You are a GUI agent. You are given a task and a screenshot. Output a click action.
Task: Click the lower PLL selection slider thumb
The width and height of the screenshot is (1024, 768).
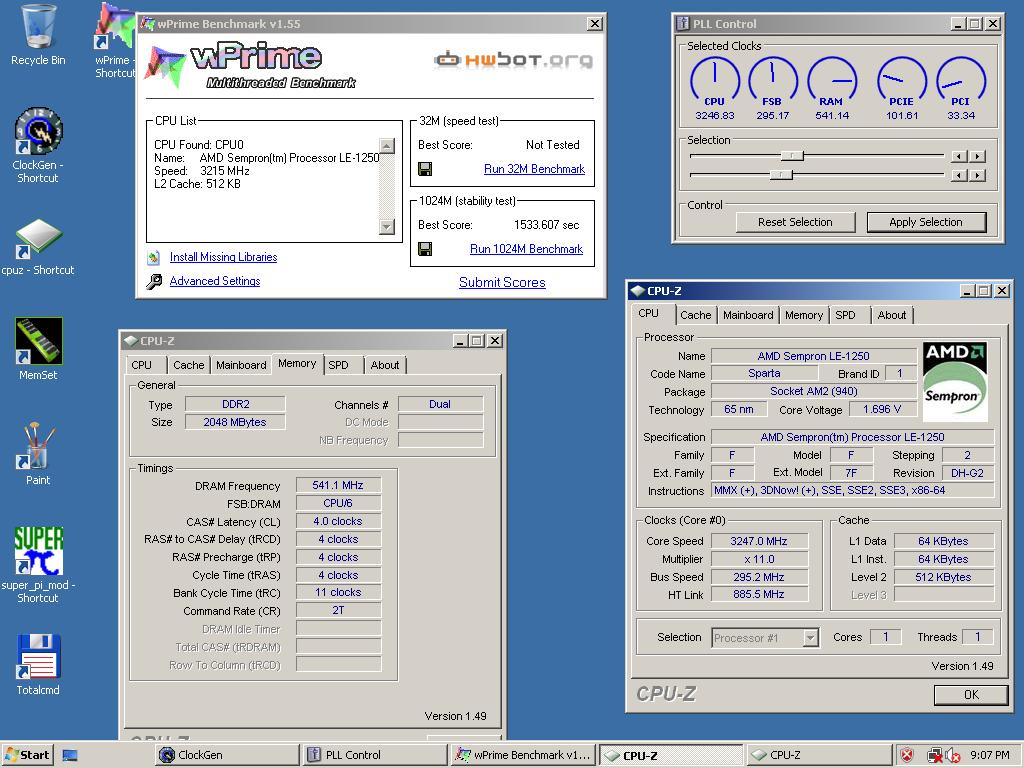point(781,175)
